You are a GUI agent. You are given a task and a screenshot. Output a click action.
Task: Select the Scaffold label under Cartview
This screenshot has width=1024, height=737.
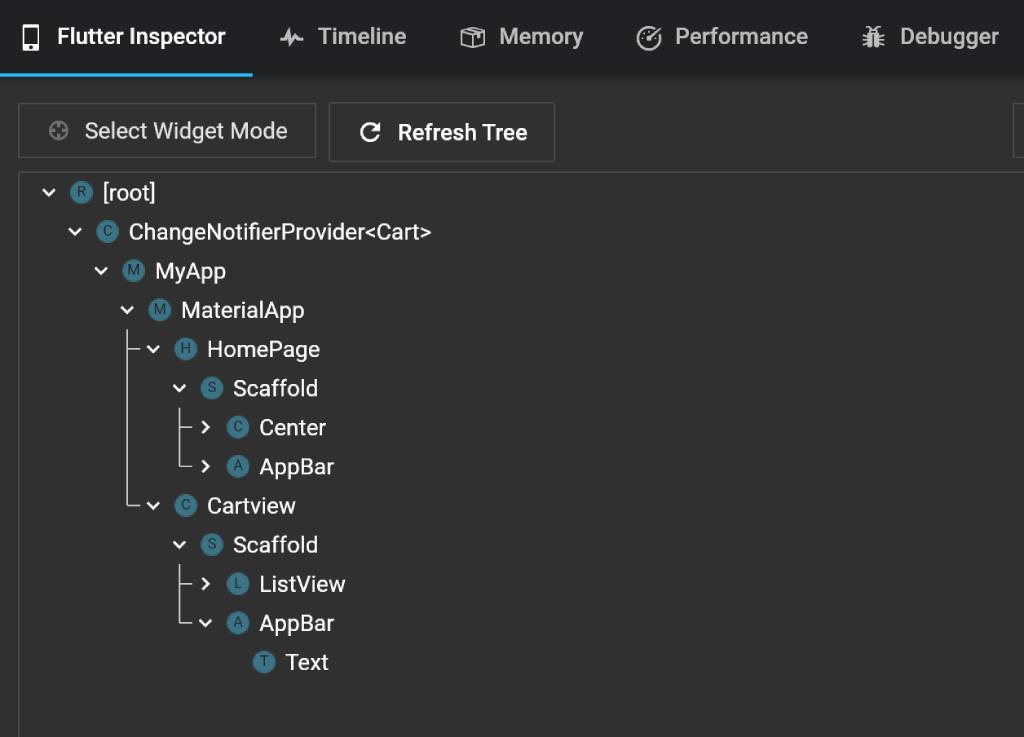(x=275, y=545)
